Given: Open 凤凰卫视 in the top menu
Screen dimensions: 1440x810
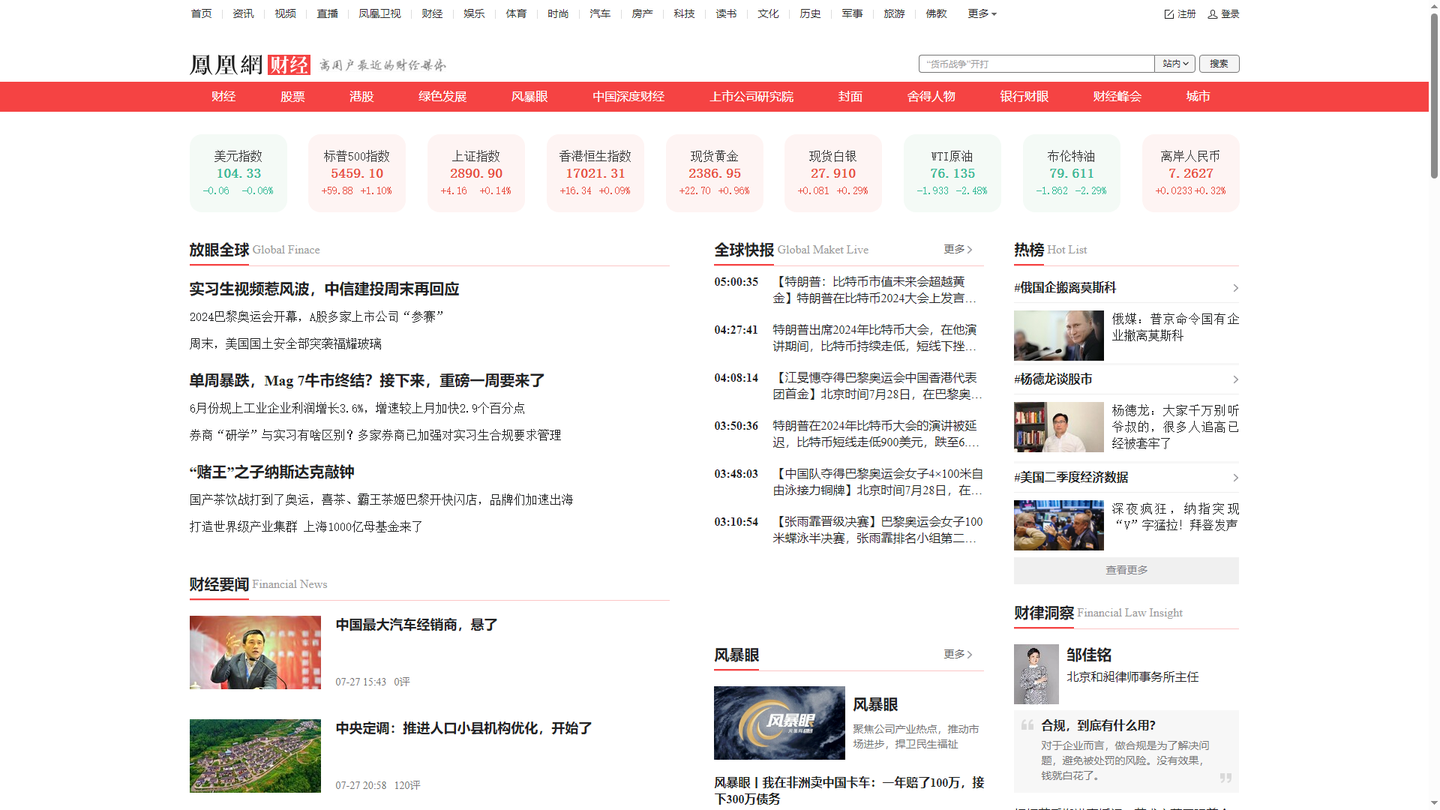Looking at the screenshot, I should click(x=379, y=14).
